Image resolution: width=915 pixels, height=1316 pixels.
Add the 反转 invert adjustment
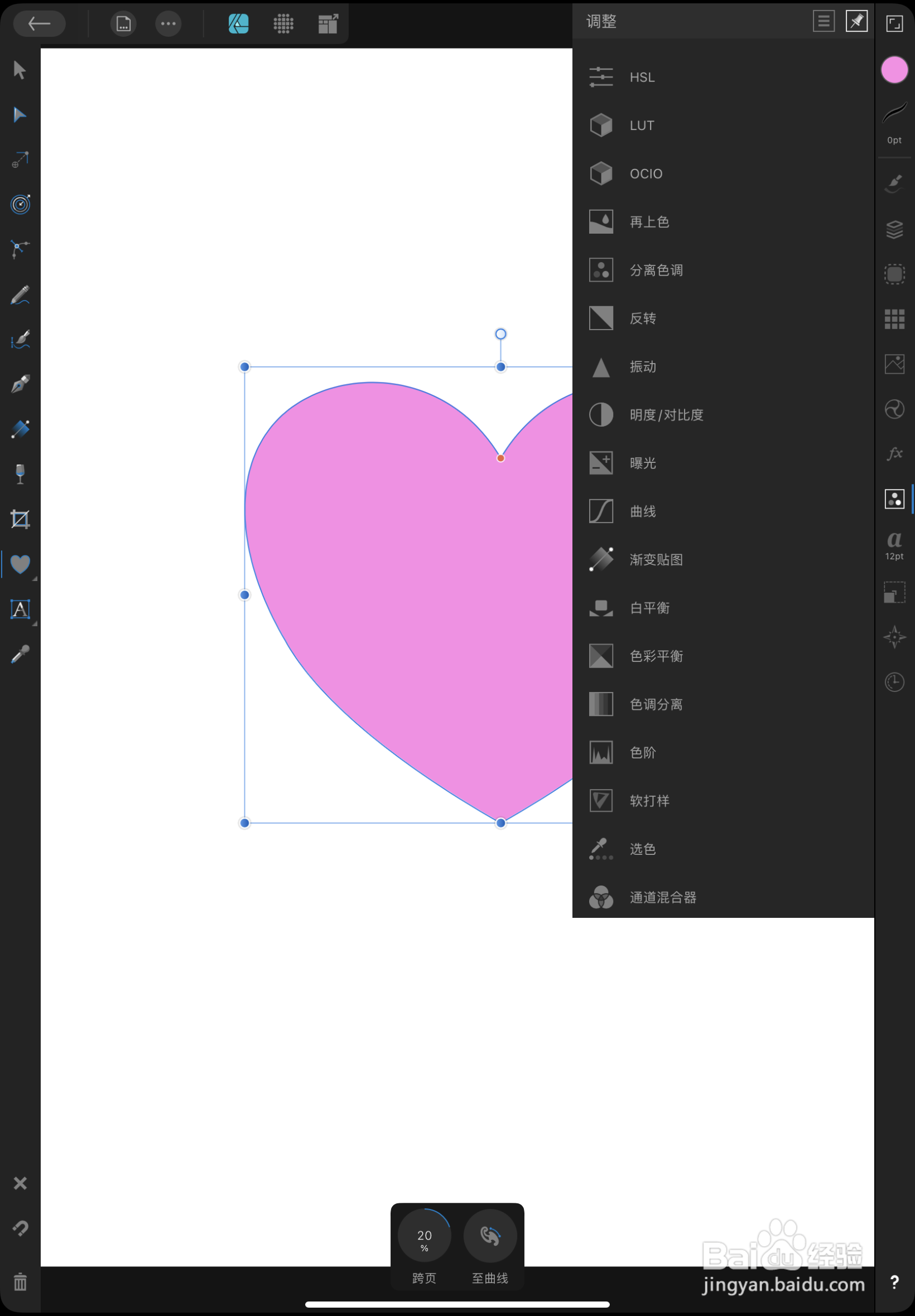pos(723,318)
